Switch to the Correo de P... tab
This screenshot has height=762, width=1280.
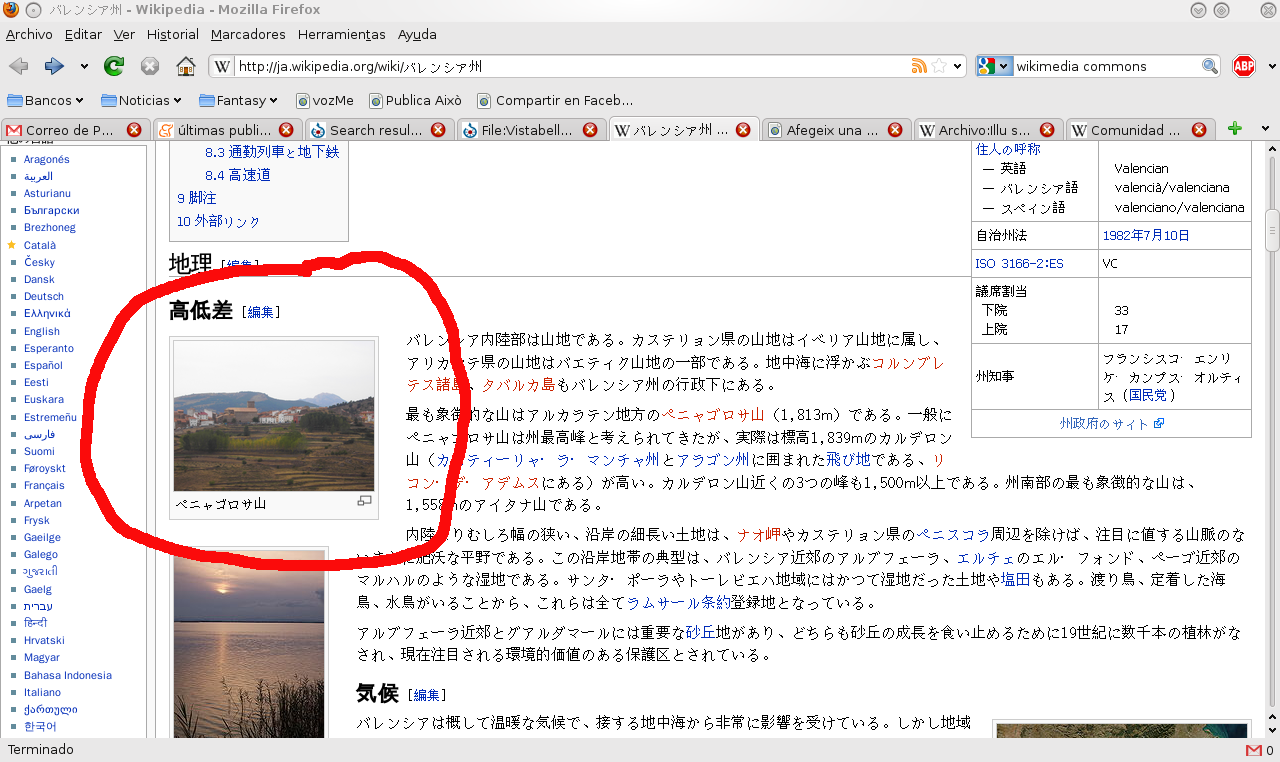[x=68, y=130]
